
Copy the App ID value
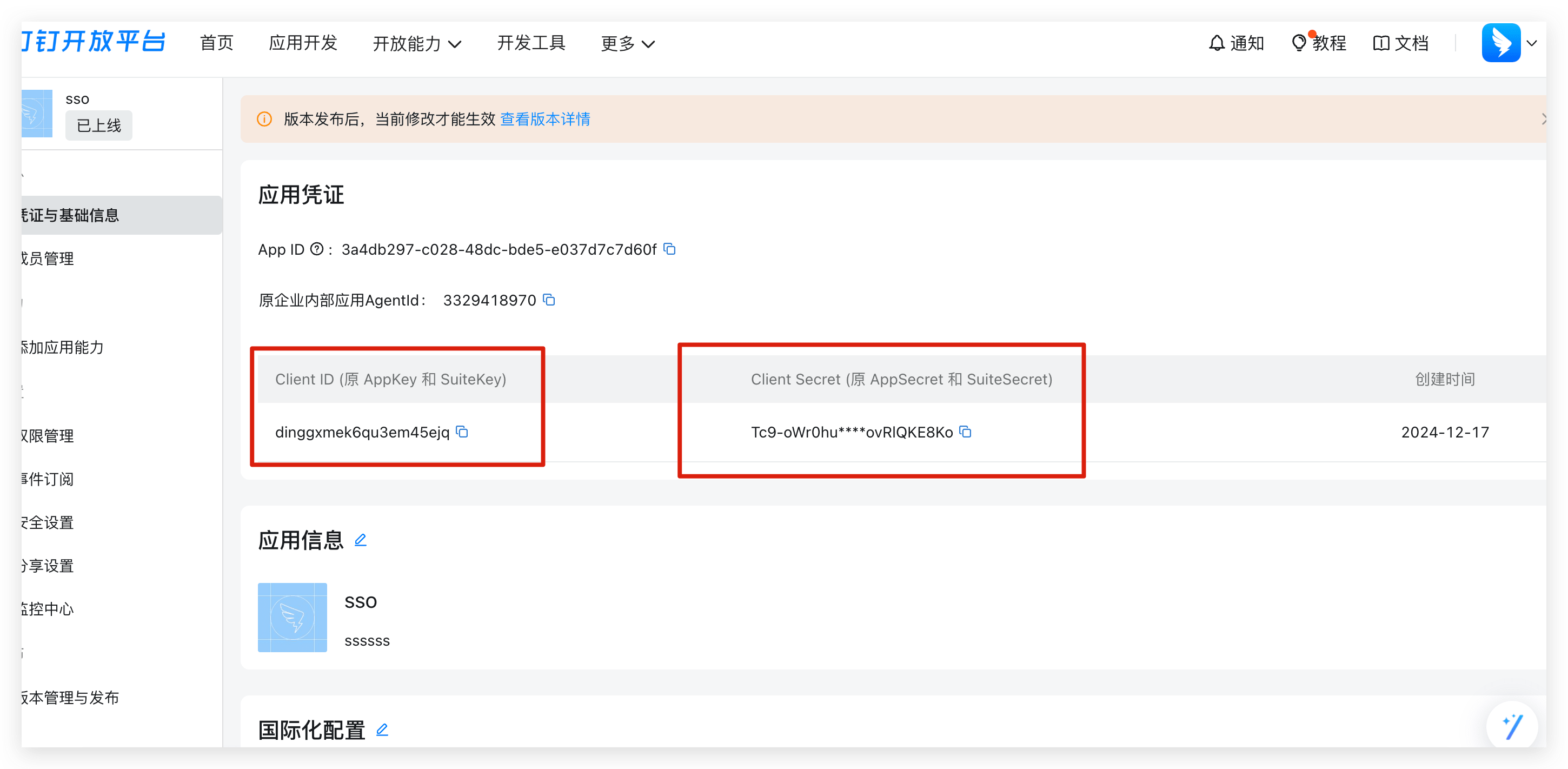(669, 249)
